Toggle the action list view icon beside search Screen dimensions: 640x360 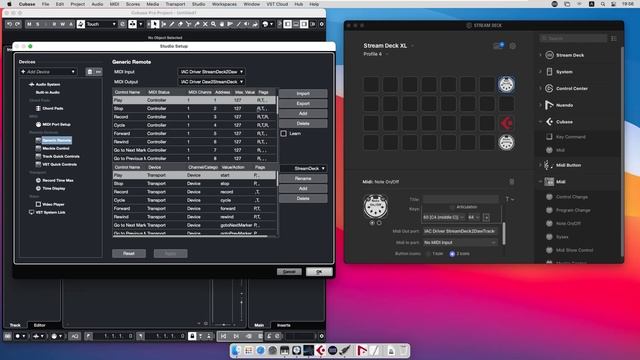(x=613, y=38)
